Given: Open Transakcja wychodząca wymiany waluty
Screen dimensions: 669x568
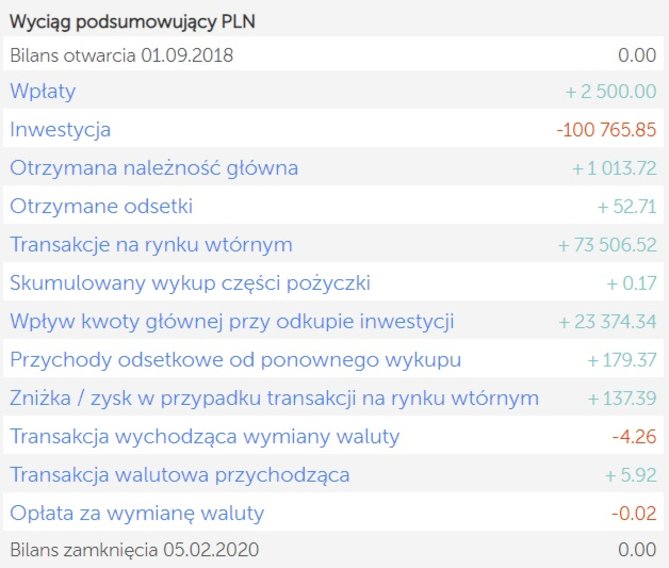Looking at the screenshot, I should tap(204, 437).
